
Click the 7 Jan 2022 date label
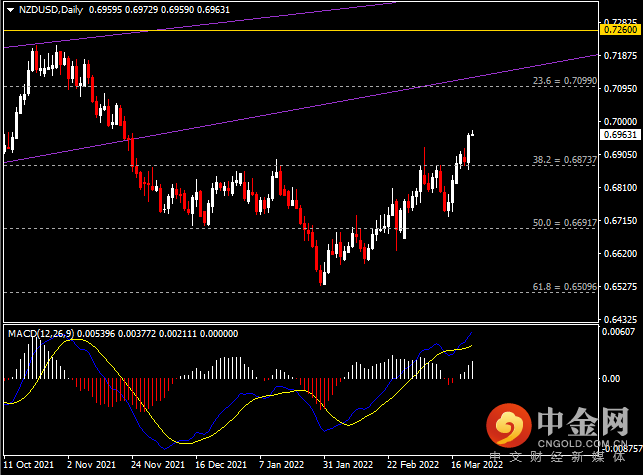click(281, 465)
